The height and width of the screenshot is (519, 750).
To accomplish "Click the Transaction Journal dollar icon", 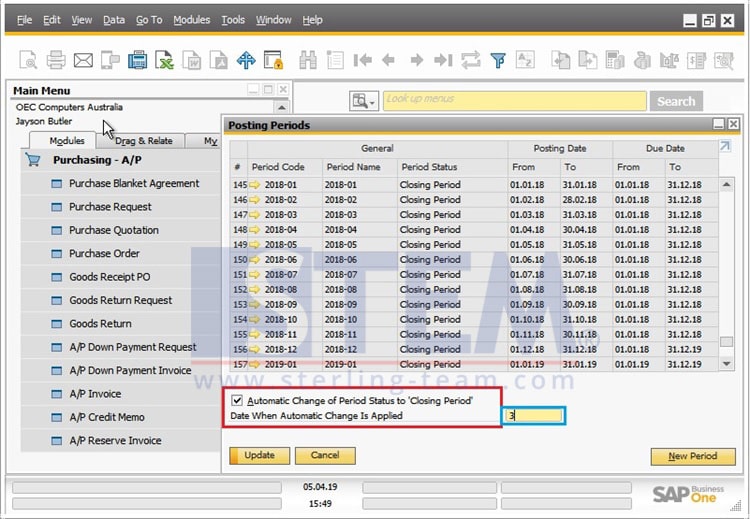I will pyautogui.click(x=696, y=60).
